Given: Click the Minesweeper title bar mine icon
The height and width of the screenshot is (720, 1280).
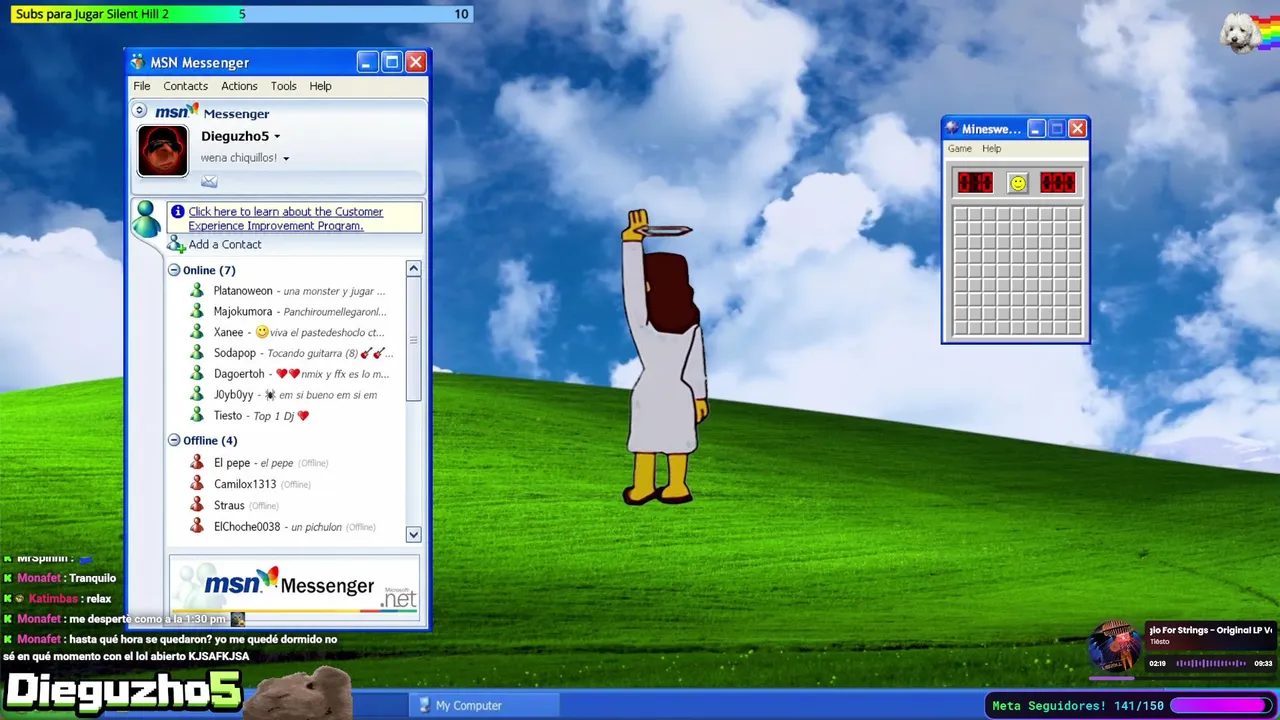Looking at the screenshot, I should (952, 129).
